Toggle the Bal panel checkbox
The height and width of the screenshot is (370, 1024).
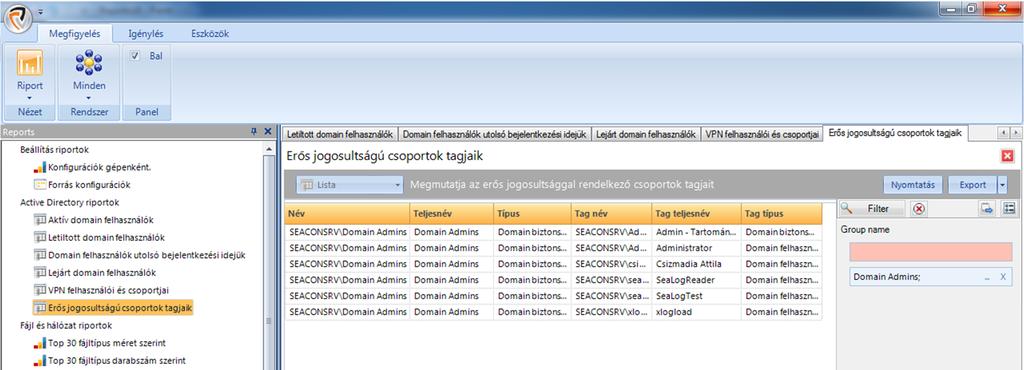coord(135,56)
